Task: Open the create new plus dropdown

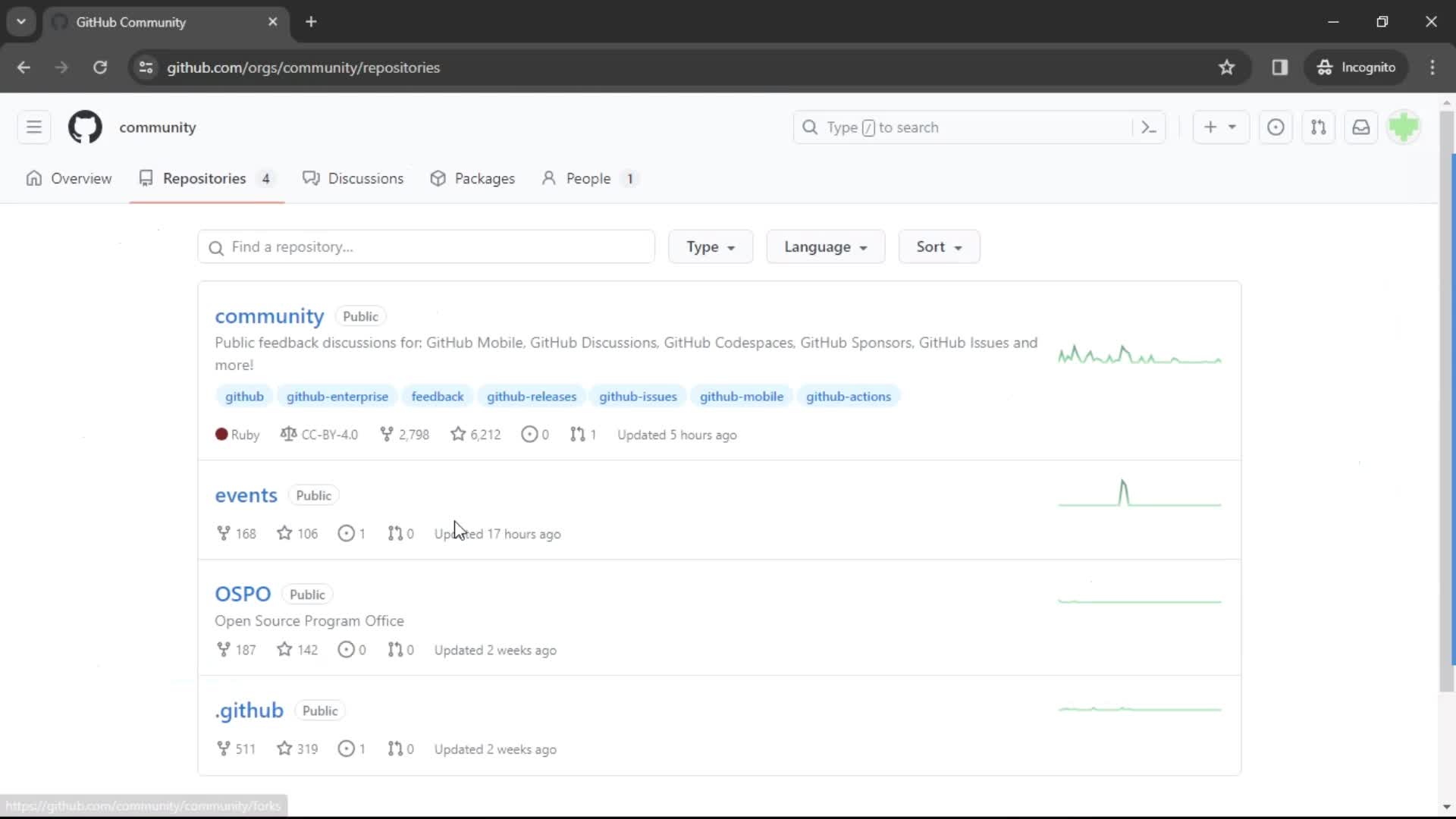Action: (x=1220, y=127)
